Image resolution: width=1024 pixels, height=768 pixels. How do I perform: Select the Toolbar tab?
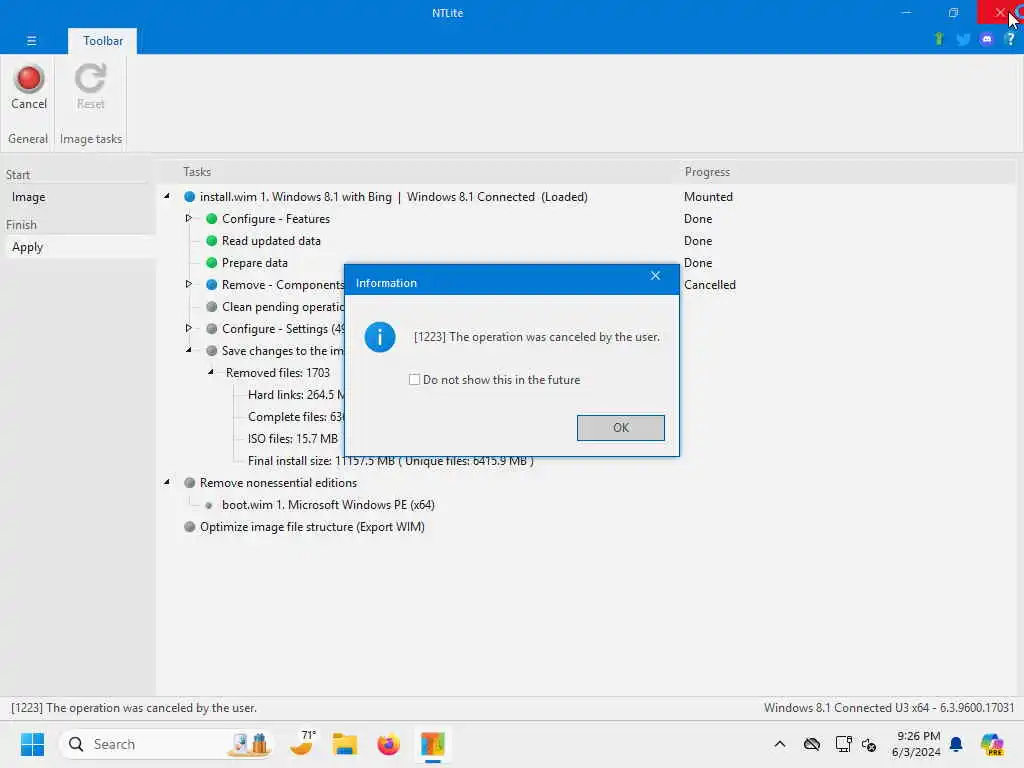103,40
